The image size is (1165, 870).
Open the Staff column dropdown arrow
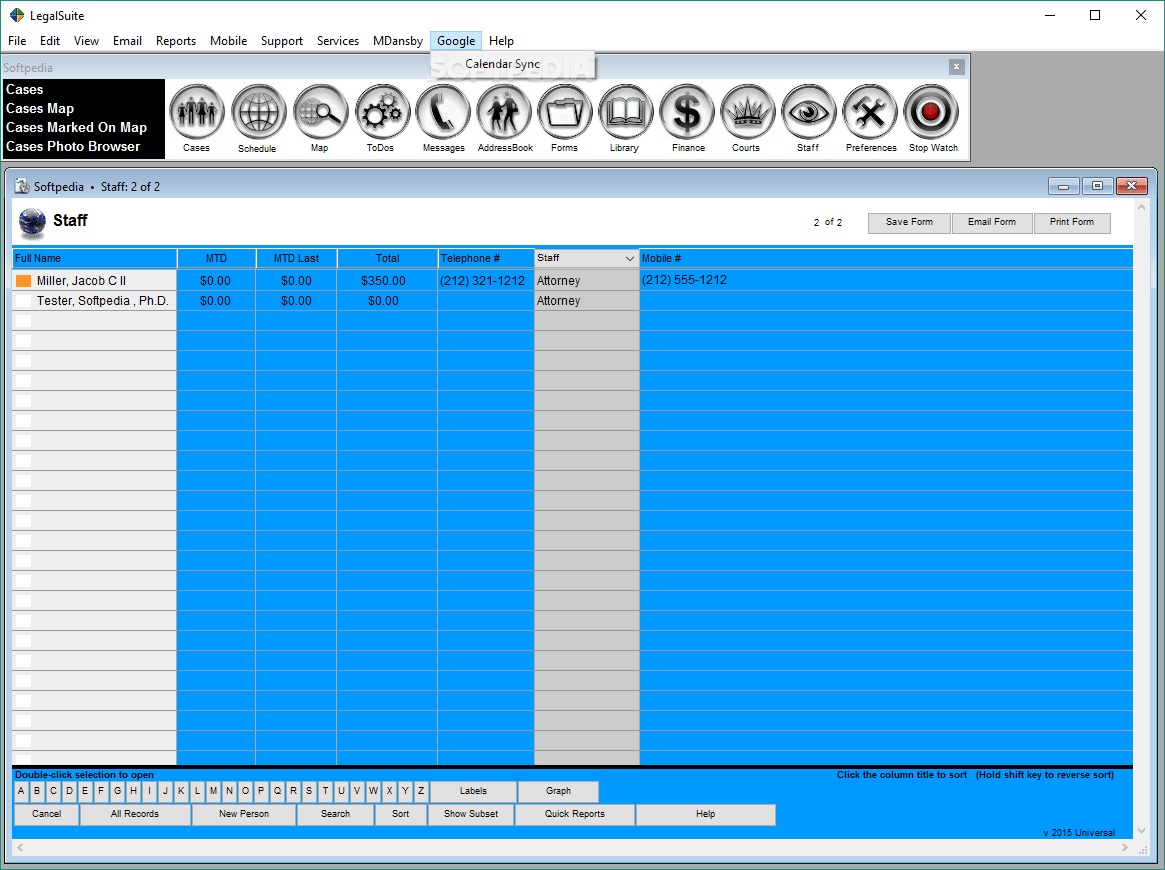(629, 258)
